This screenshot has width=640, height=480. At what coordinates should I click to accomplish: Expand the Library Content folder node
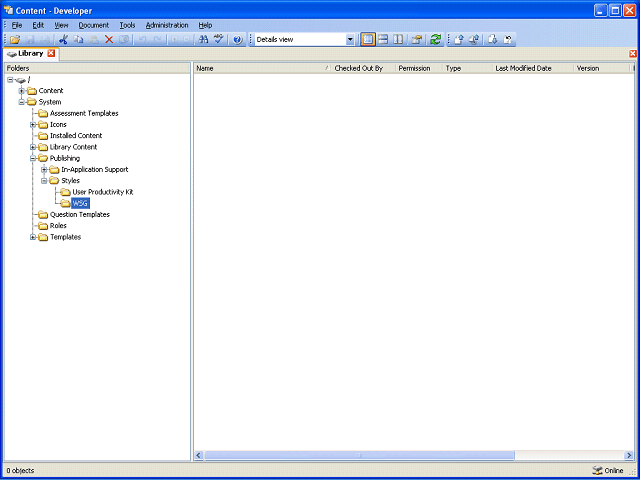point(33,147)
